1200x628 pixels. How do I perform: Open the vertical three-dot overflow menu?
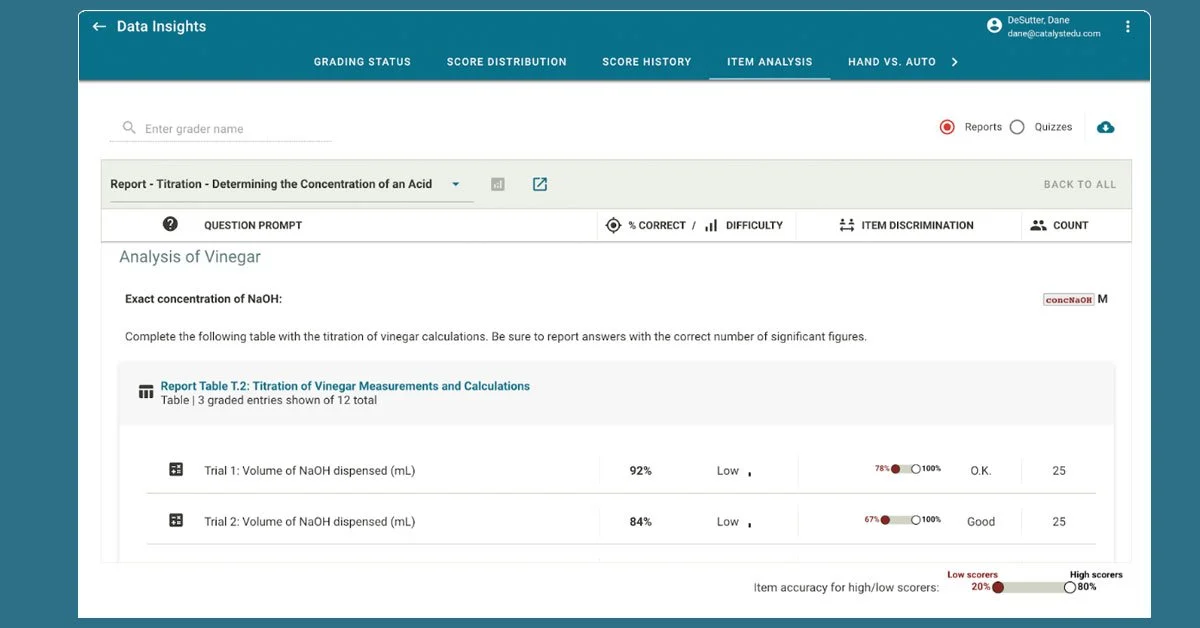point(1128,26)
